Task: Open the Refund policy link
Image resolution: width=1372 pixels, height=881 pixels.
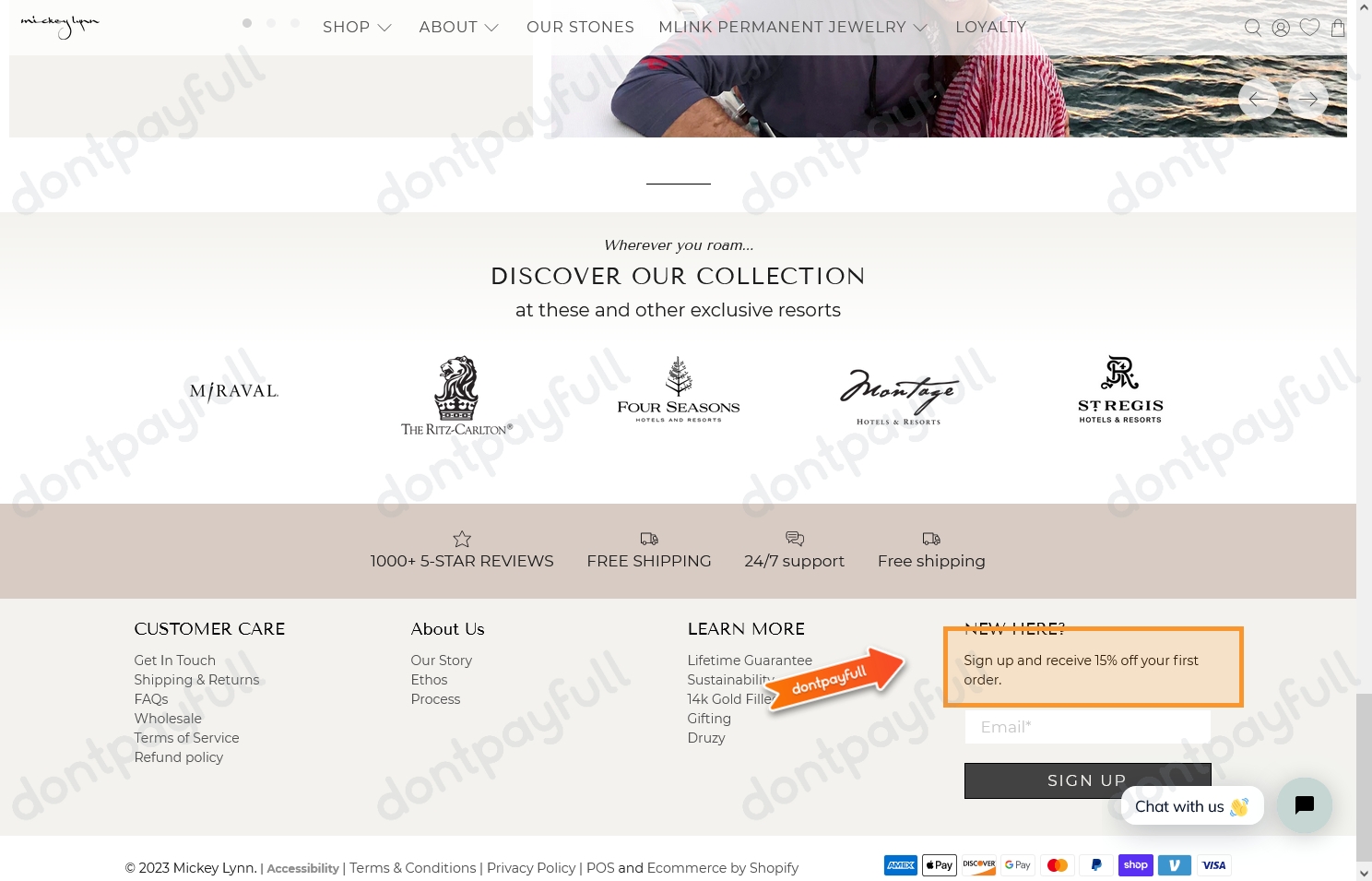Action: point(179,756)
